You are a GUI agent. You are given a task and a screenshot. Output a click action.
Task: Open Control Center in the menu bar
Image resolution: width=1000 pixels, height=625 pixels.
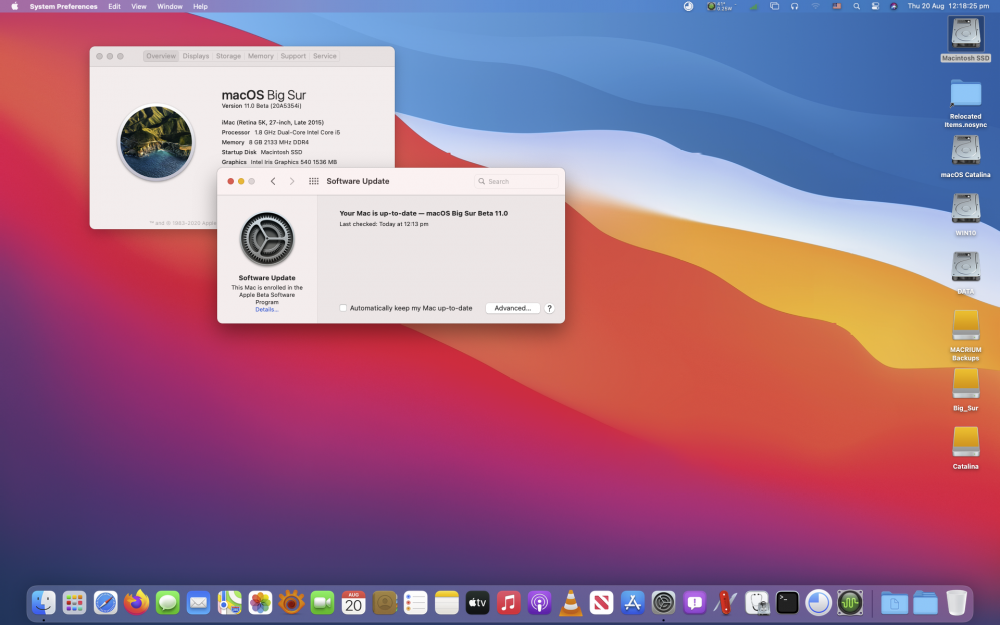[x=875, y=6]
